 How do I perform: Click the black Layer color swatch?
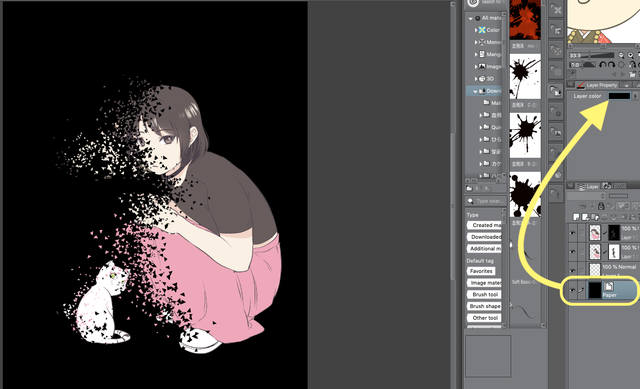click(x=619, y=96)
